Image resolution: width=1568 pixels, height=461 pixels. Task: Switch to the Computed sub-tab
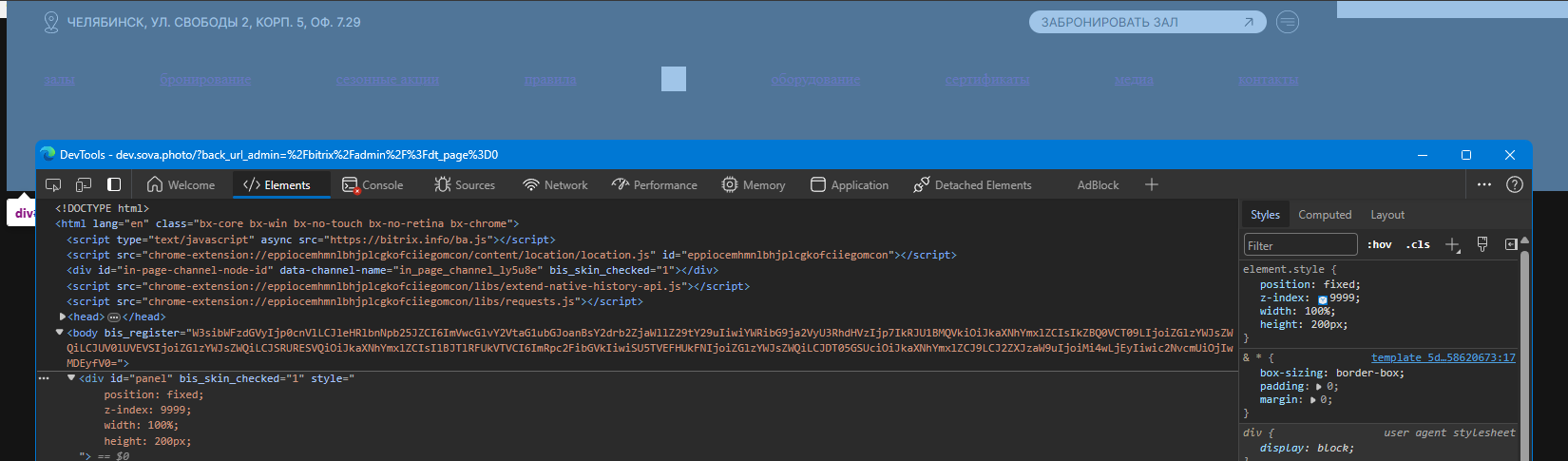click(x=1325, y=215)
